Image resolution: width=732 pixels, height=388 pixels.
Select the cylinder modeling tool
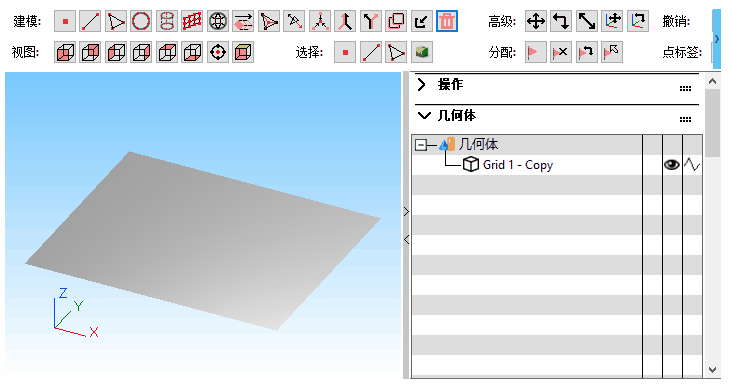coord(167,21)
